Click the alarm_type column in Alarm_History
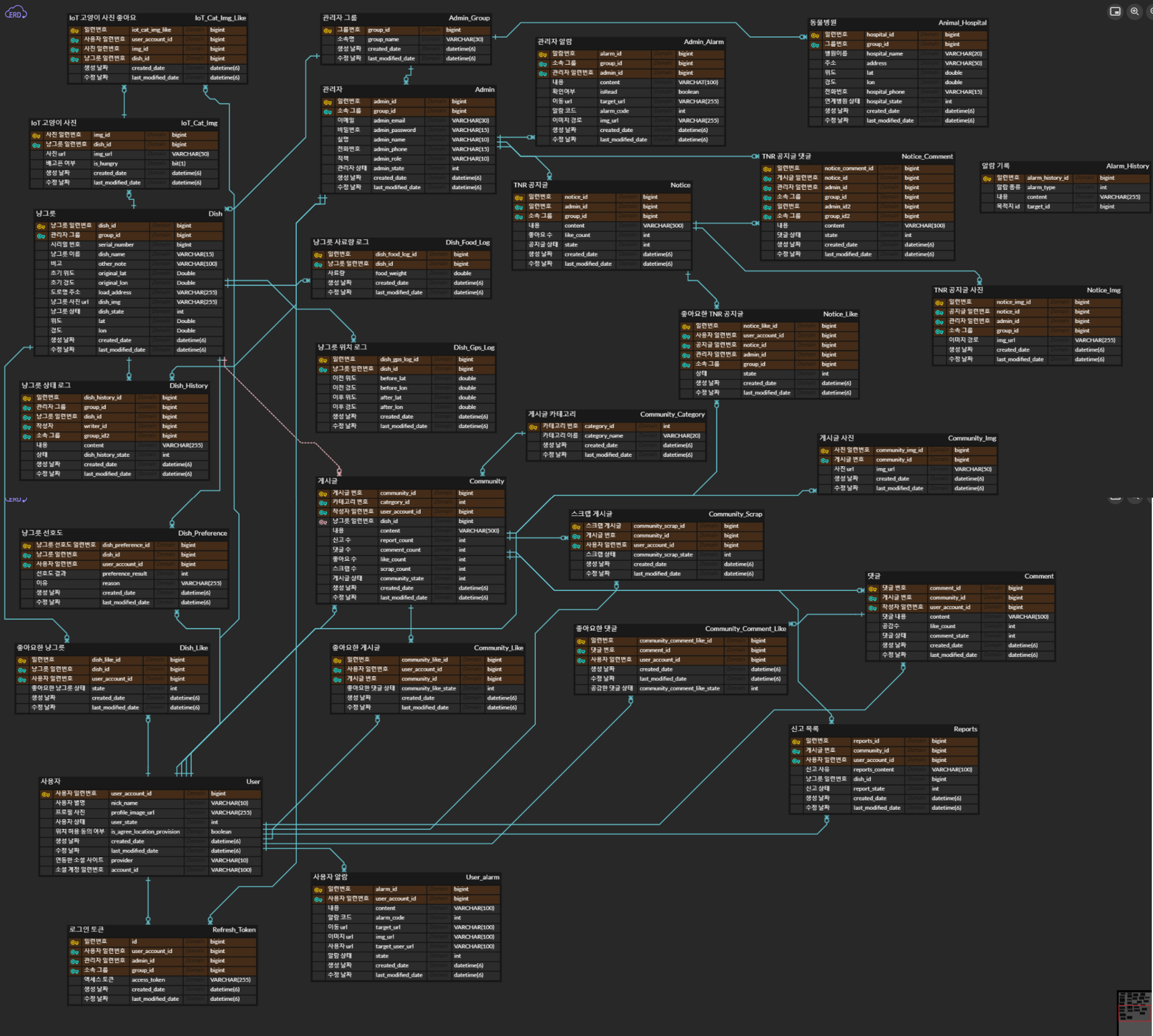Image resolution: width=1153 pixels, height=1036 pixels. (1041, 188)
